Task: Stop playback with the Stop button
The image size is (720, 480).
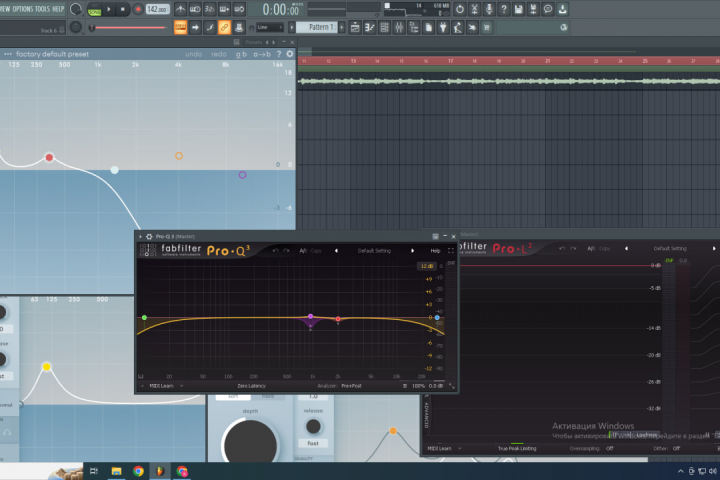Action: coord(123,9)
